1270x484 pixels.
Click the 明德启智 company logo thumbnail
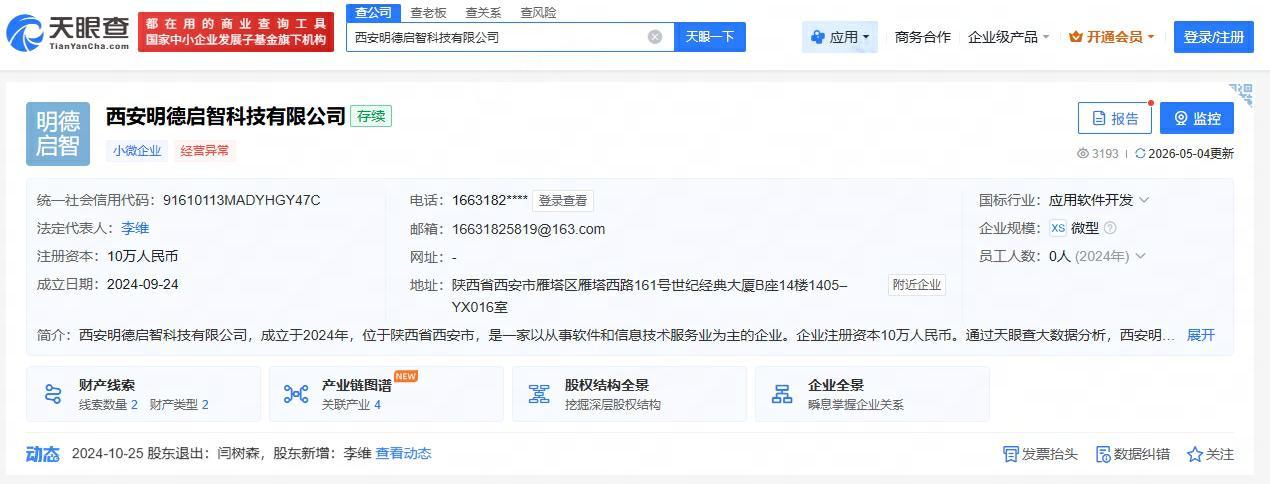pos(58,134)
